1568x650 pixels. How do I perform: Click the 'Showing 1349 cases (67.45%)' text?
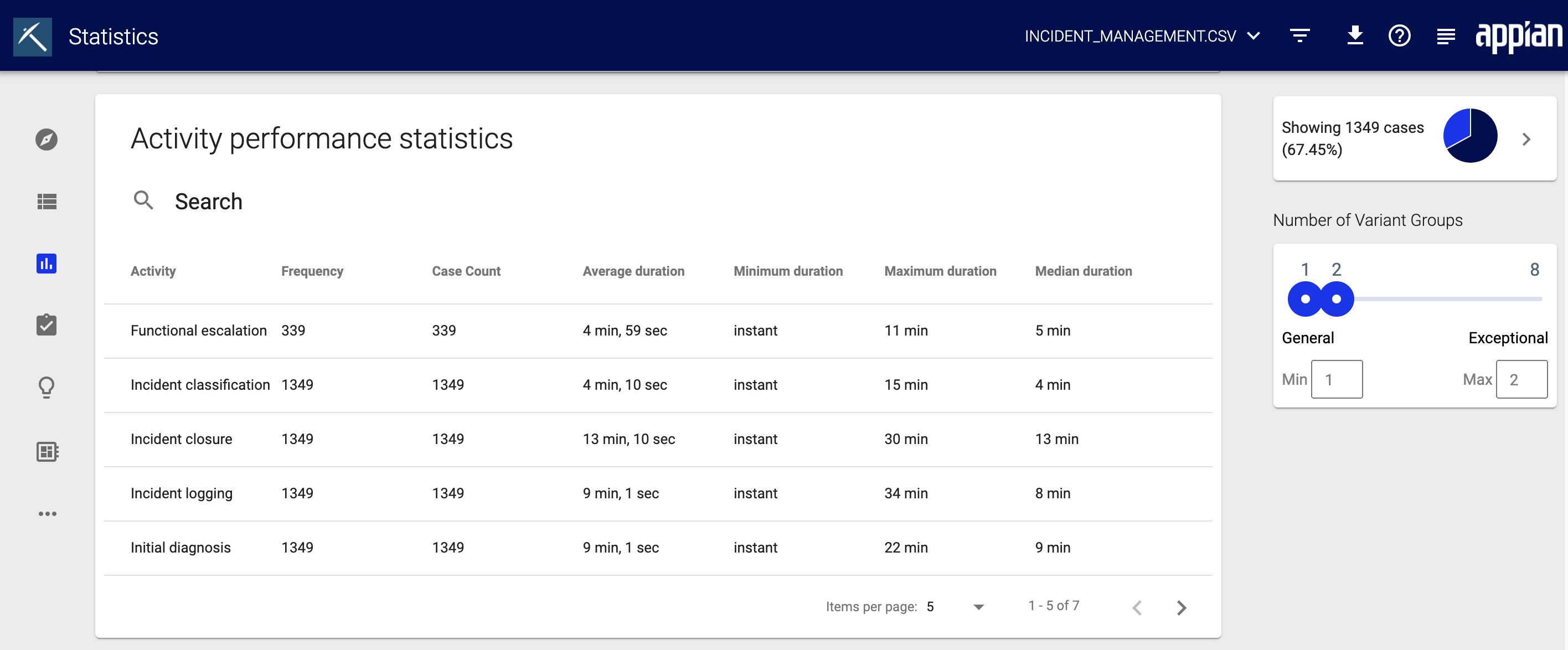pyautogui.click(x=1352, y=138)
